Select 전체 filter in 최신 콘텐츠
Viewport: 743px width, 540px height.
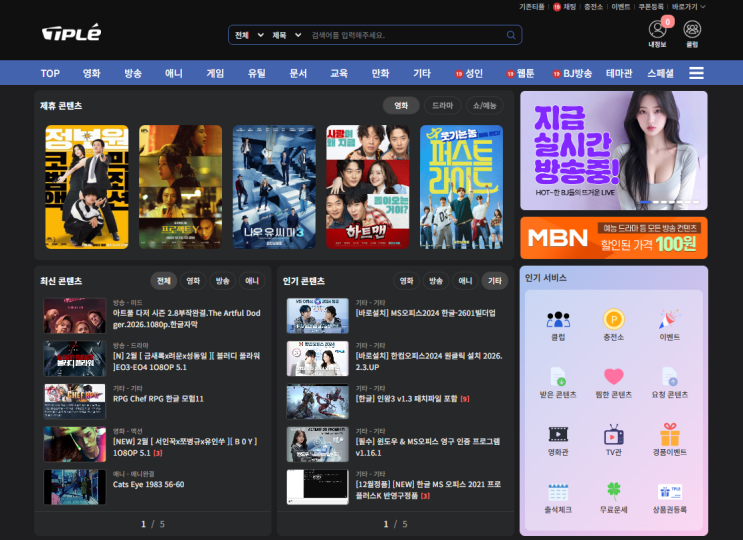click(163, 281)
